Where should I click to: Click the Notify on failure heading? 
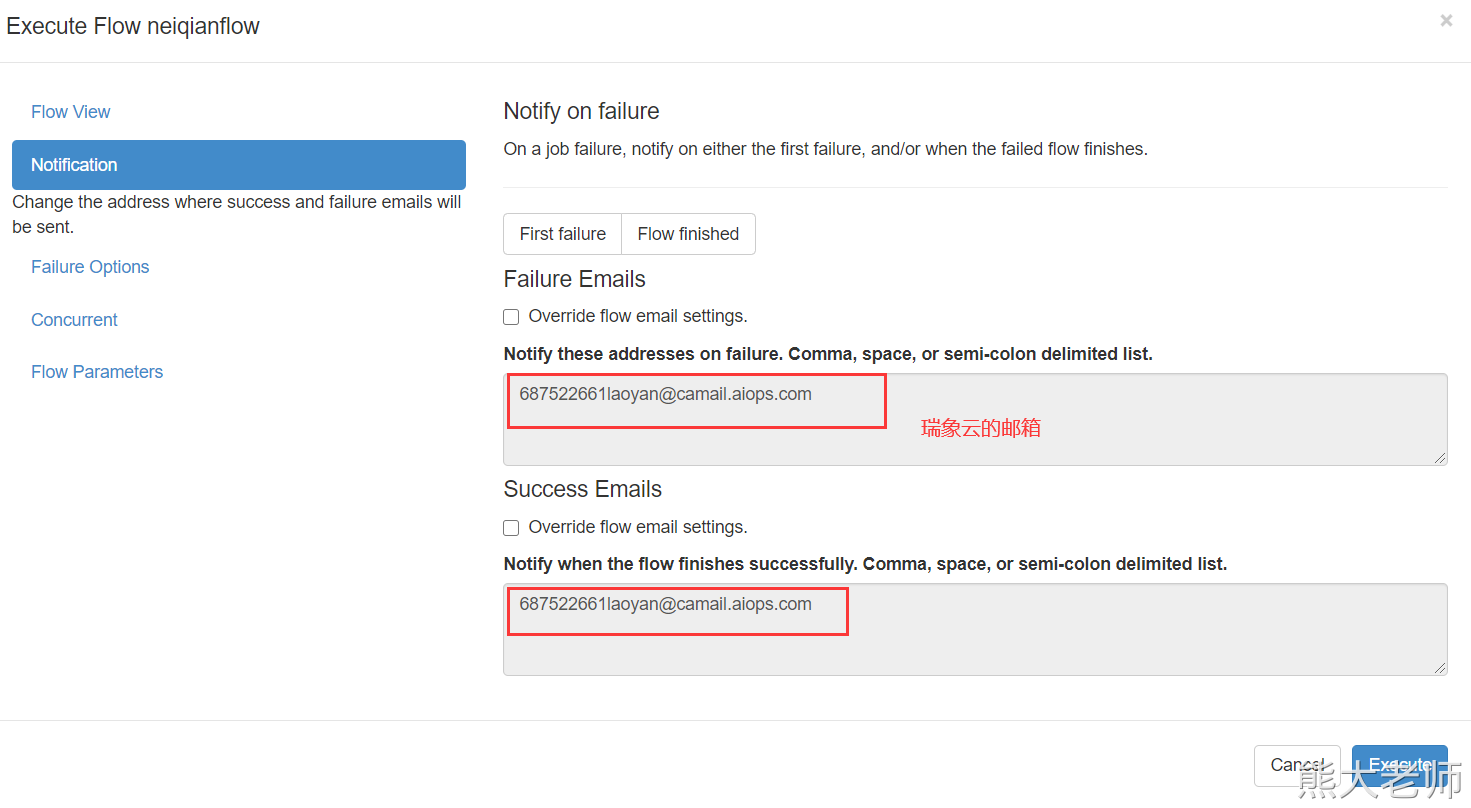click(x=581, y=111)
